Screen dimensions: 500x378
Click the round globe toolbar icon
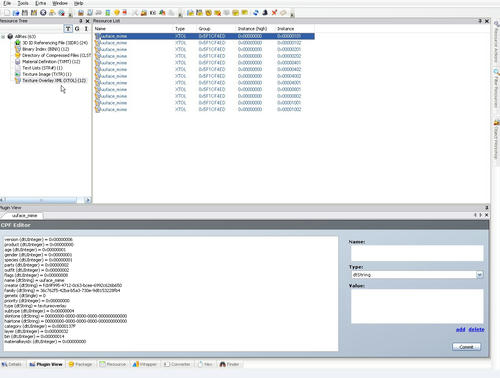(x=43, y=13)
